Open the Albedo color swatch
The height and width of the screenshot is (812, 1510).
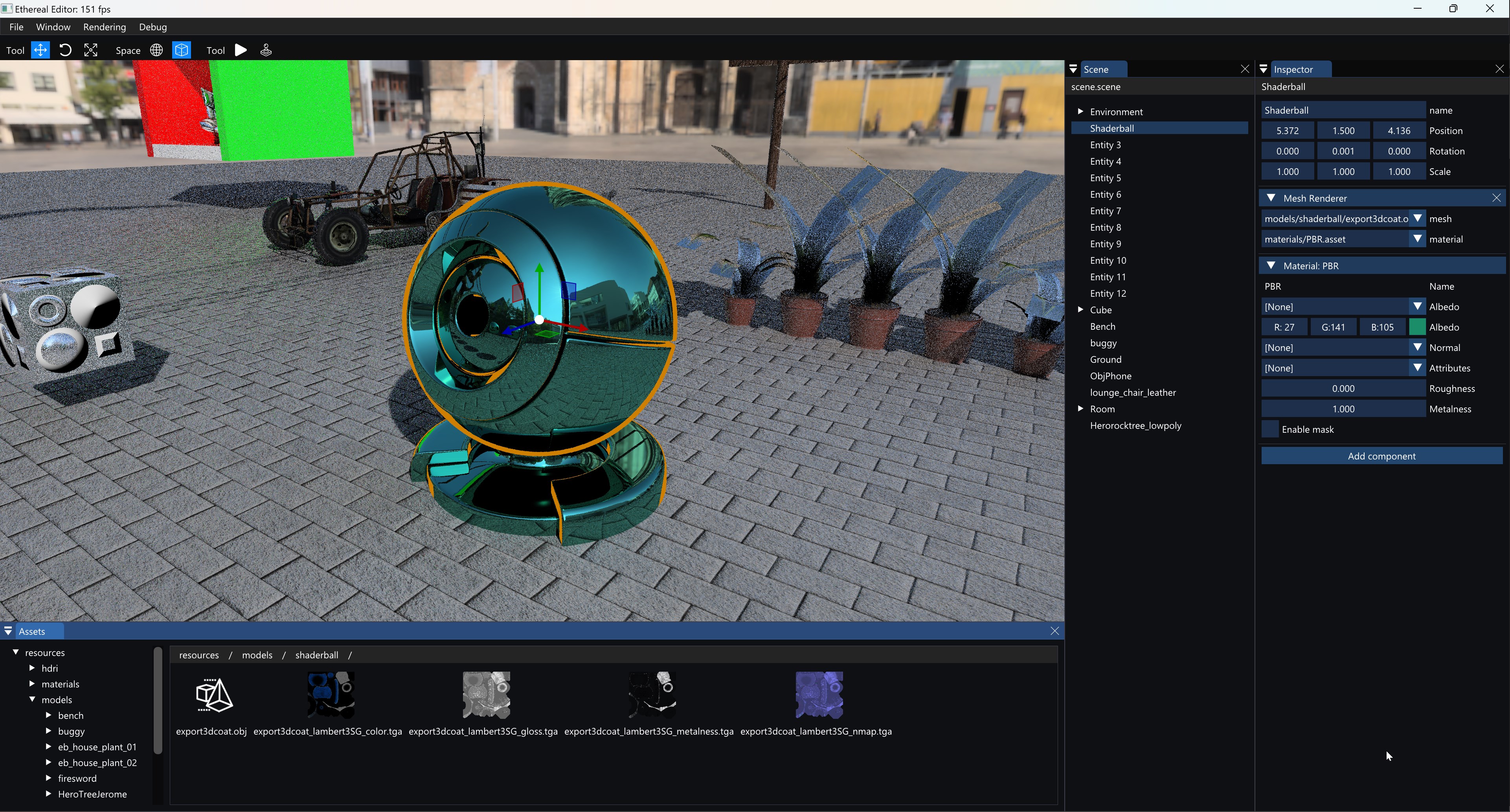click(1417, 327)
